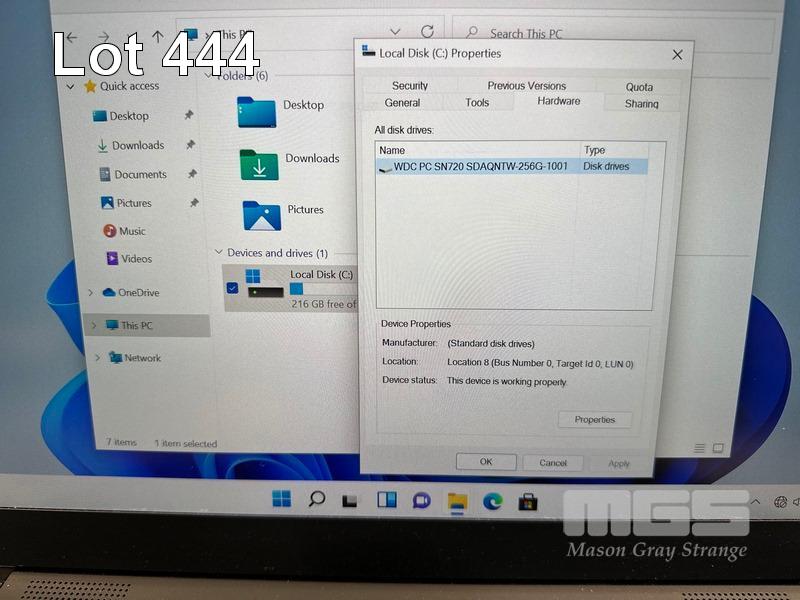800x600 pixels.
Task: Open the Desktop folder icon
Action: (x=256, y=111)
